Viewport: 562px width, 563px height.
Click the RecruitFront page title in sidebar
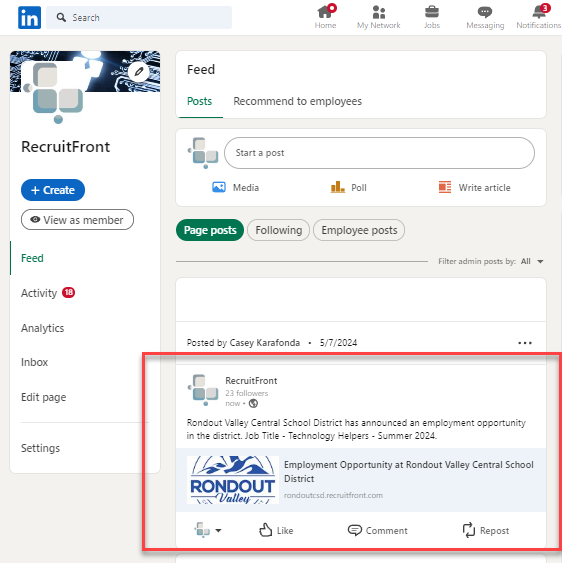point(65,147)
